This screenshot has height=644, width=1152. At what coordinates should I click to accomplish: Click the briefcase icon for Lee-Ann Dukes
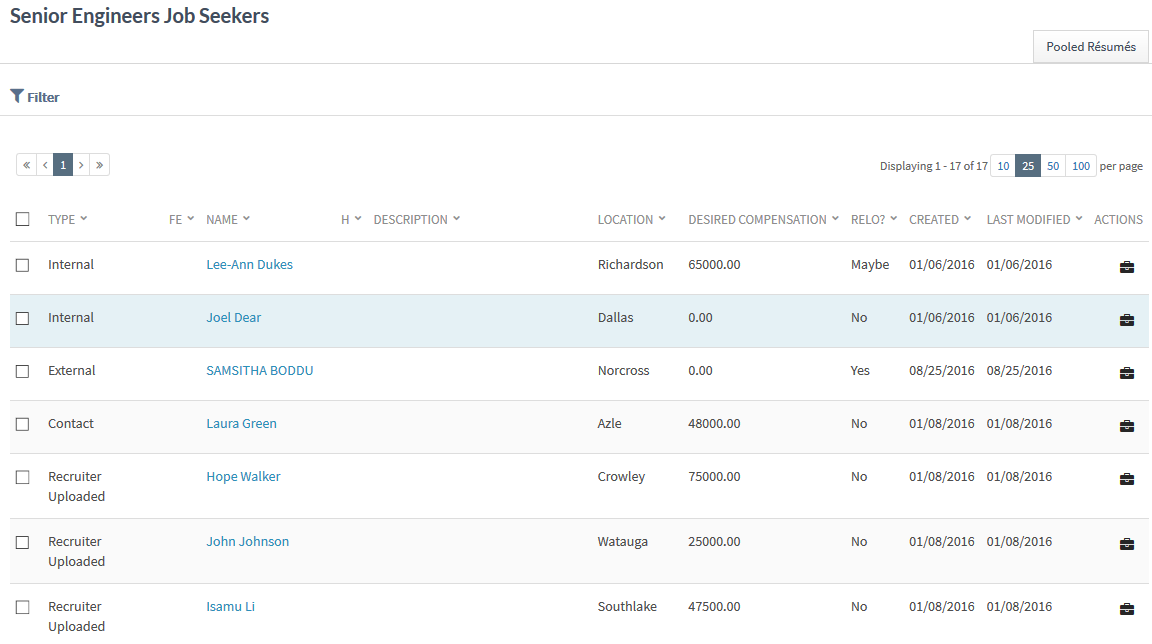click(1126, 267)
